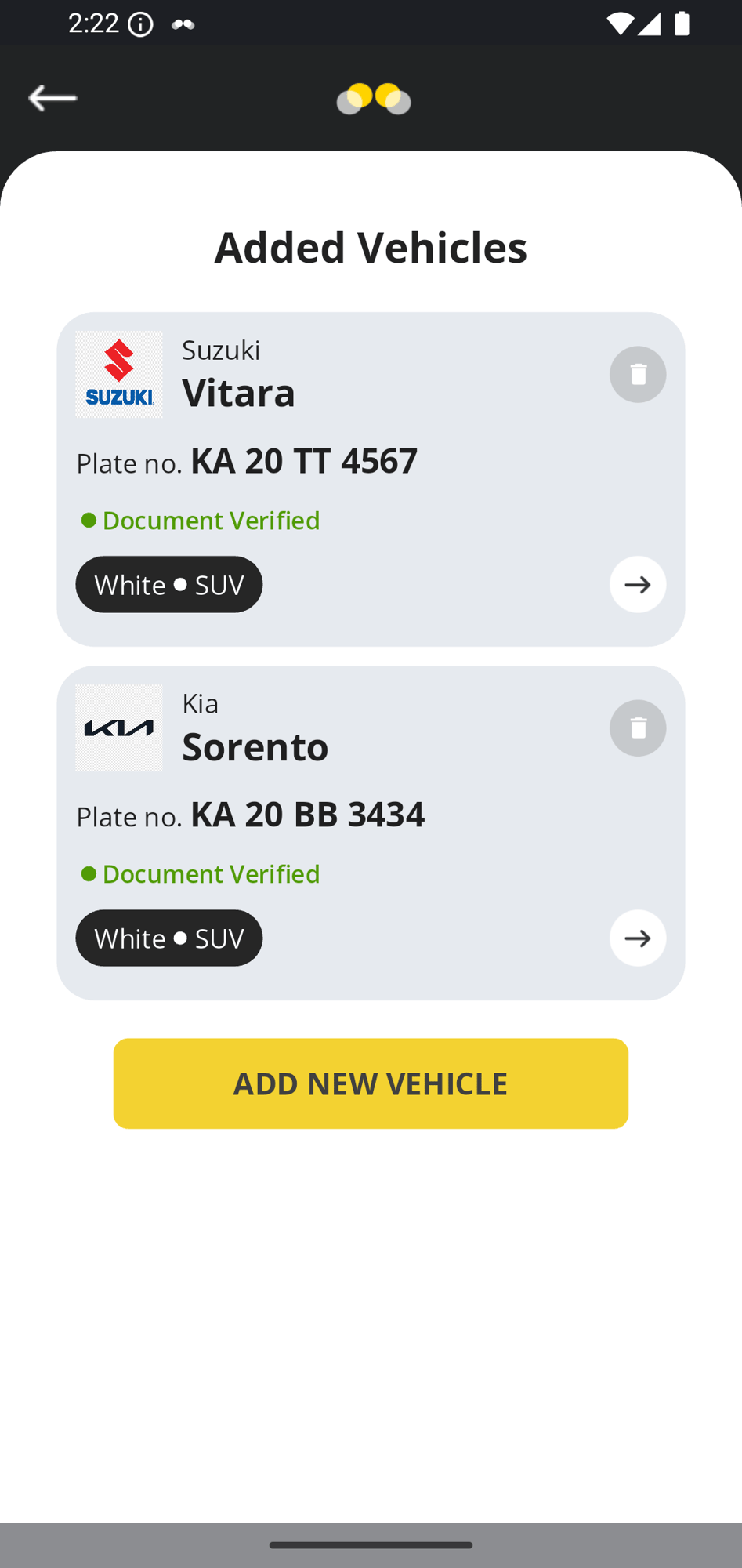Select White SUV tag on Vitara card
The height and width of the screenshot is (1568, 742).
(169, 585)
